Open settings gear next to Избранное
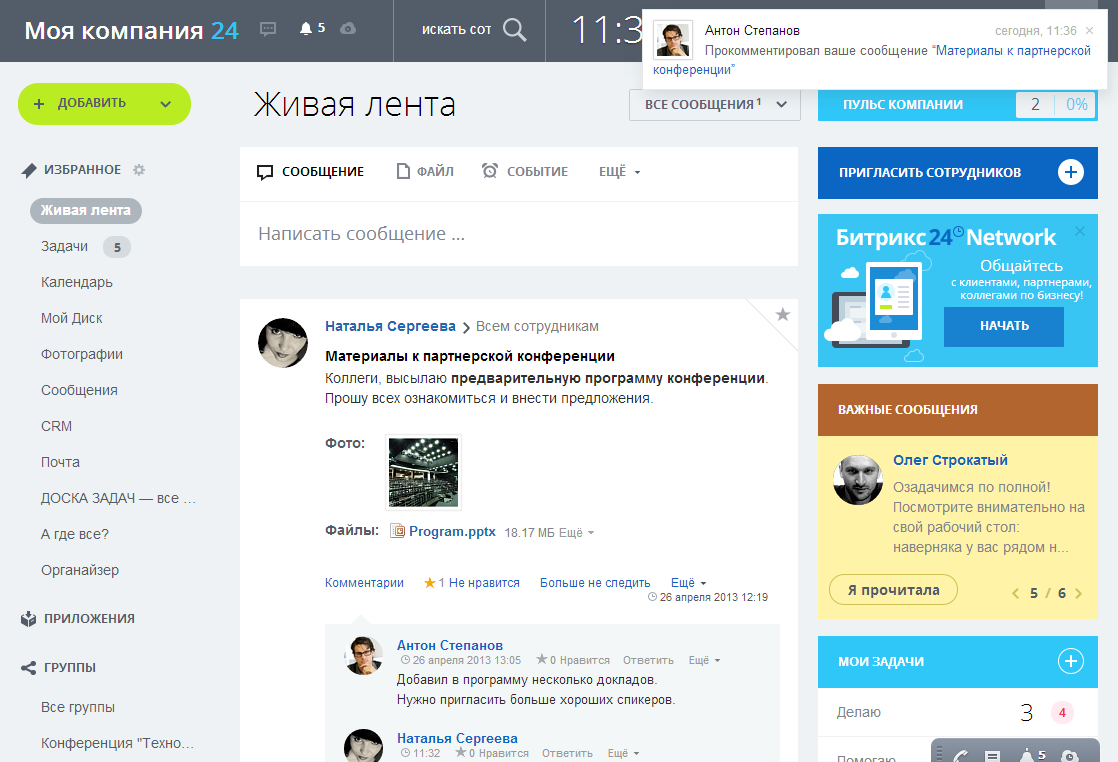Image resolution: width=1118 pixels, height=762 pixels. tap(139, 170)
